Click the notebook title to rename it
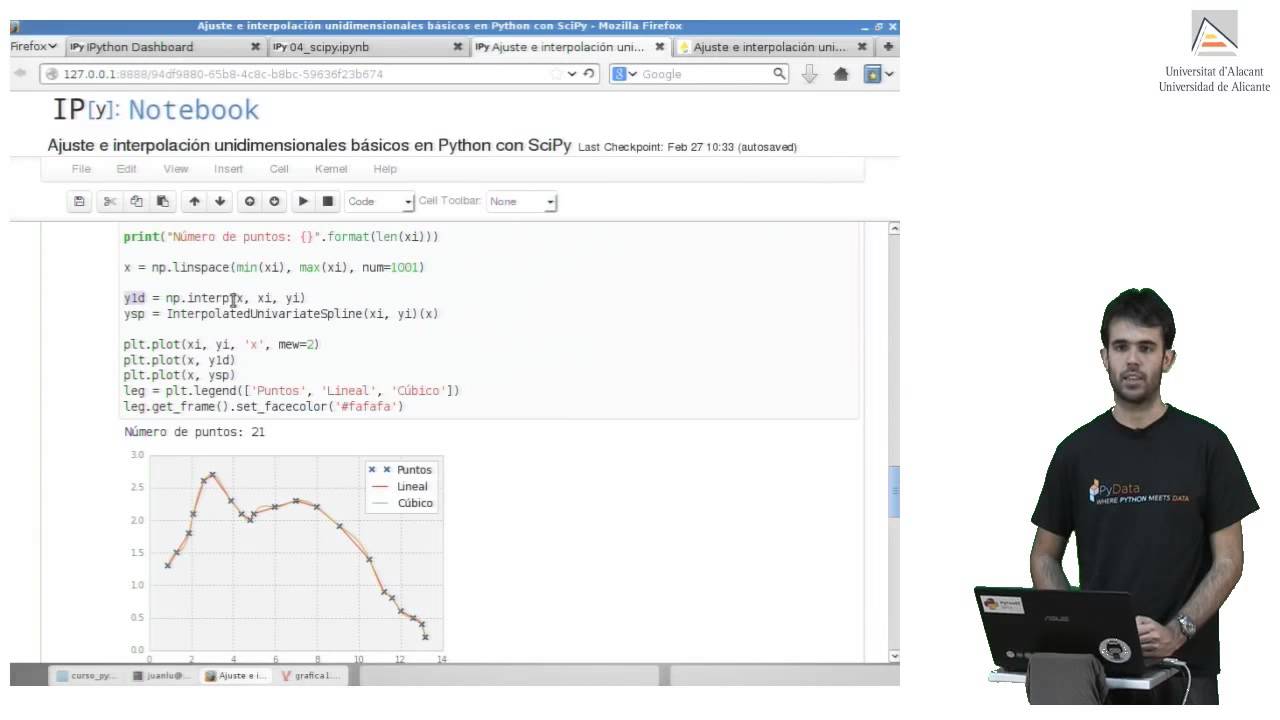This screenshot has height=720, width=1280. point(309,145)
